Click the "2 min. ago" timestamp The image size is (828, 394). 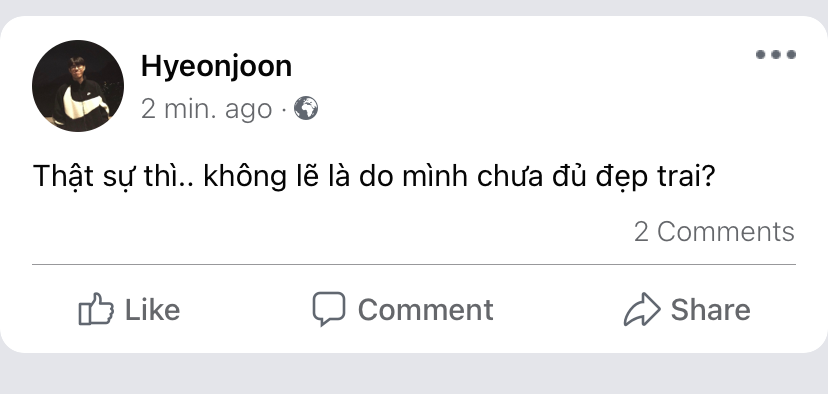click(x=206, y=109)
